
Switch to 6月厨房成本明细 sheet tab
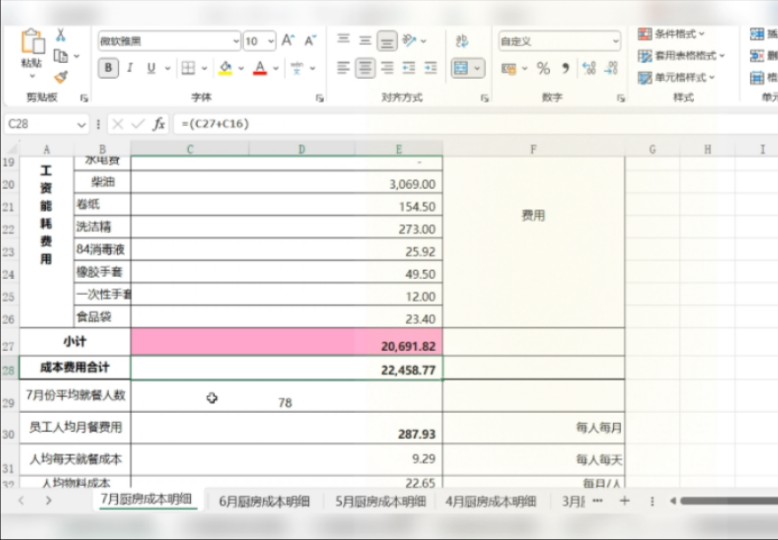pos(264,501)
